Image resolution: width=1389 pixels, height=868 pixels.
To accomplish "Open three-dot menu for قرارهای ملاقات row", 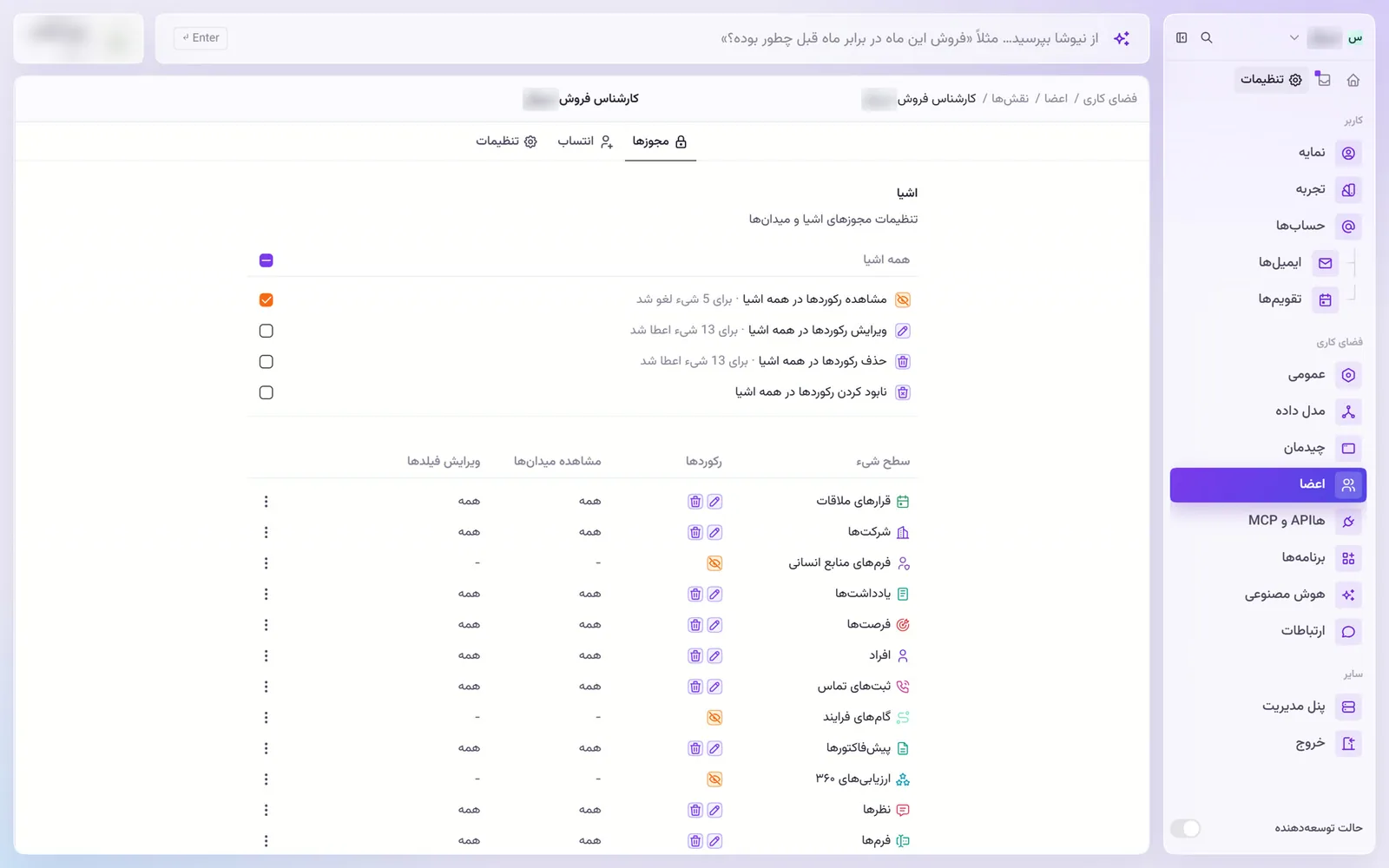I will [x=267, y=502].
